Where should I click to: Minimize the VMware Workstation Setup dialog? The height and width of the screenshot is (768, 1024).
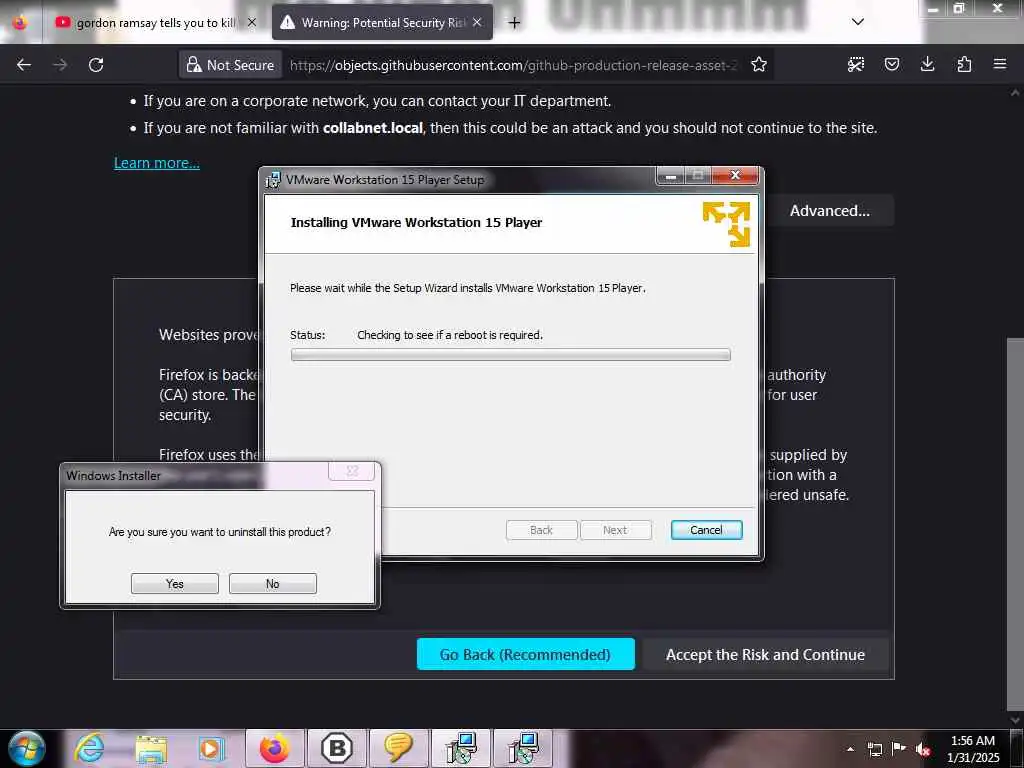coord(670,176)
